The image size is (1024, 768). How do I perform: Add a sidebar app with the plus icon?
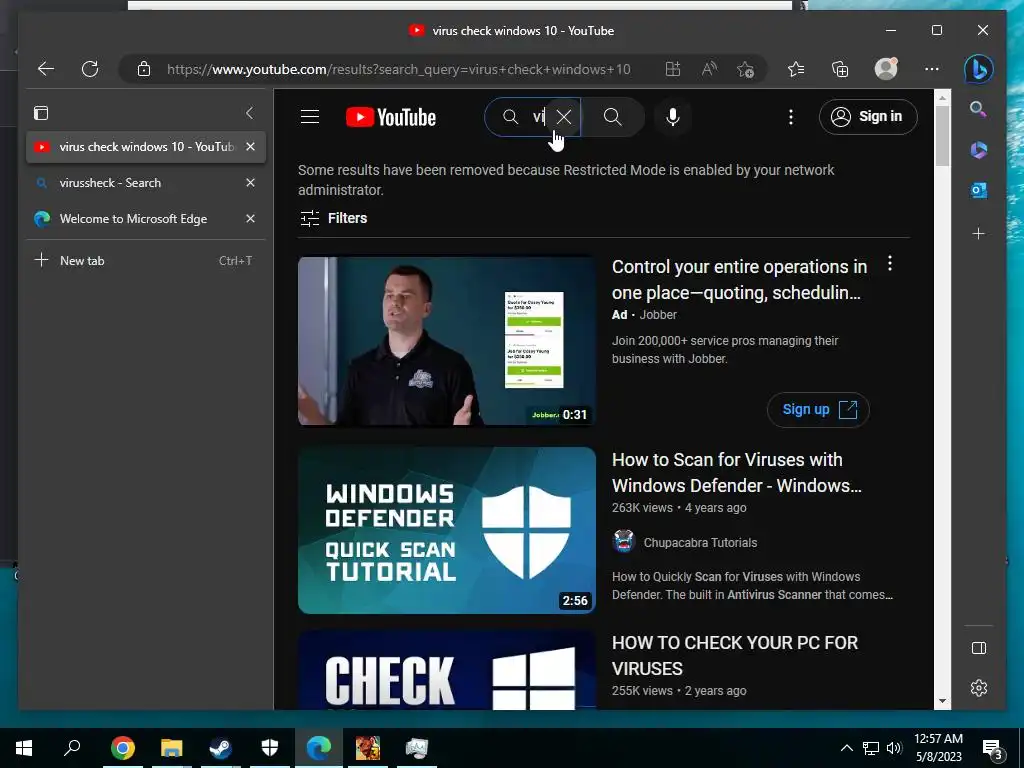coord(978,233)
